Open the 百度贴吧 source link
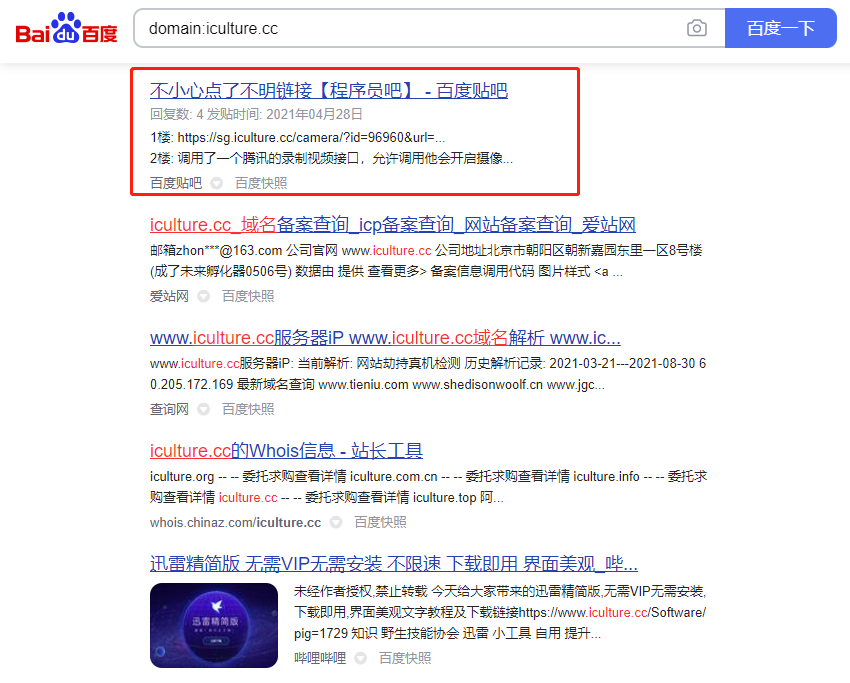Viewport: 850px width, 683px height. (x=176, y=183)
